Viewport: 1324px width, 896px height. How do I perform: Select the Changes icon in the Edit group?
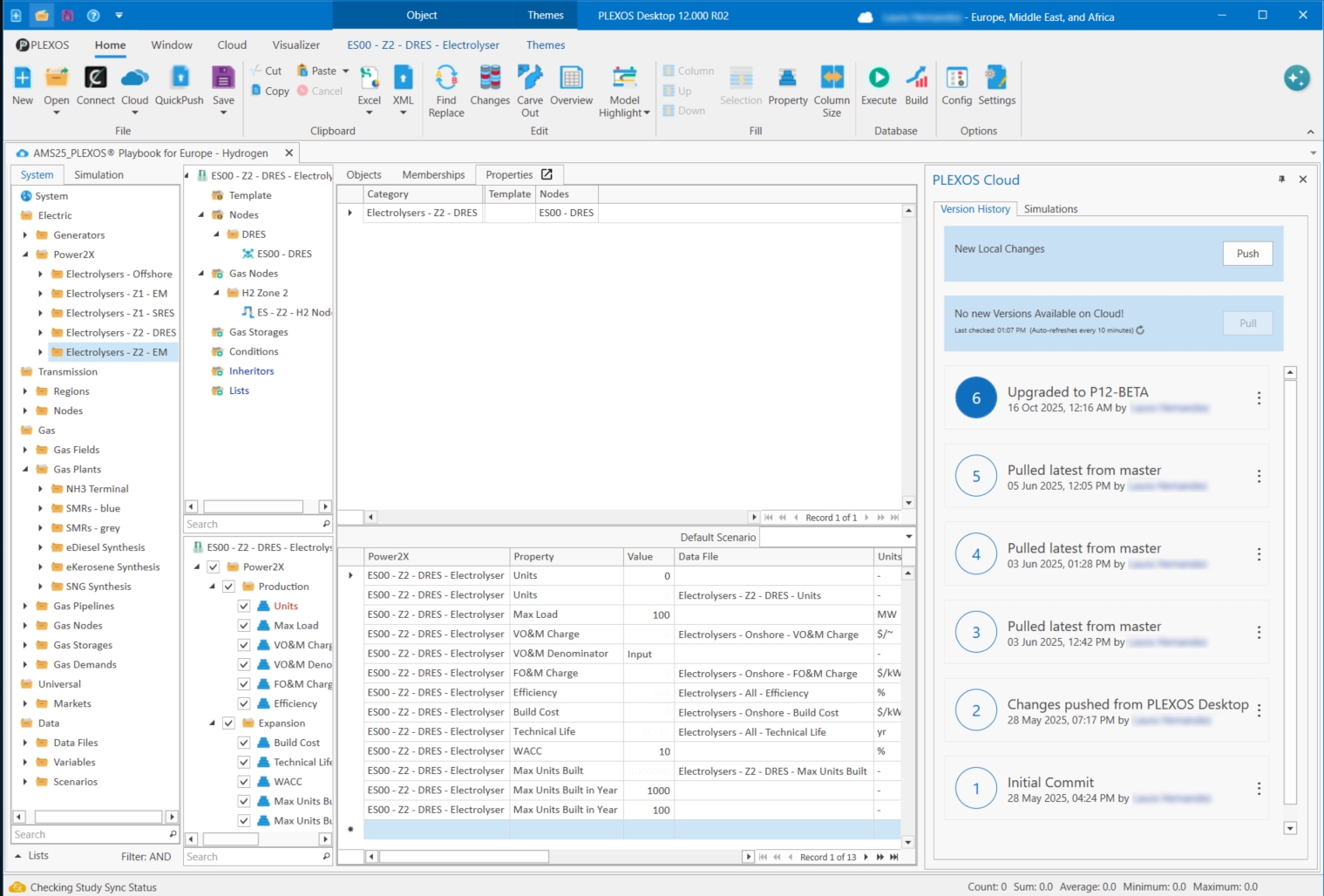(489, 85)
